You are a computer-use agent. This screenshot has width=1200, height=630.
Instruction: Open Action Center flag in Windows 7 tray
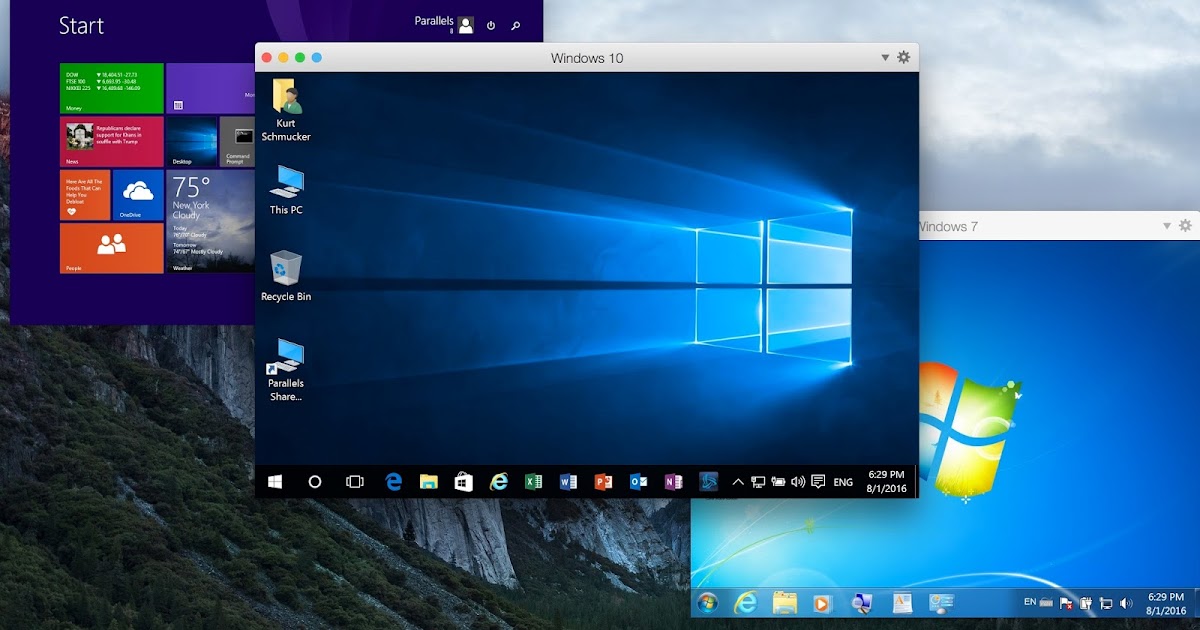pos(1067,603)
